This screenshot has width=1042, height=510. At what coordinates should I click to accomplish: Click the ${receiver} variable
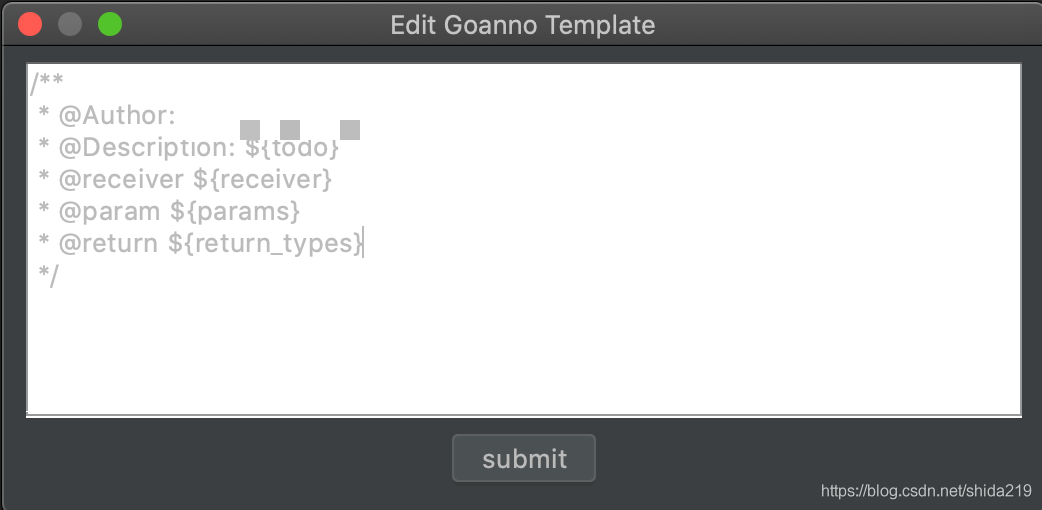coord(262,180)
